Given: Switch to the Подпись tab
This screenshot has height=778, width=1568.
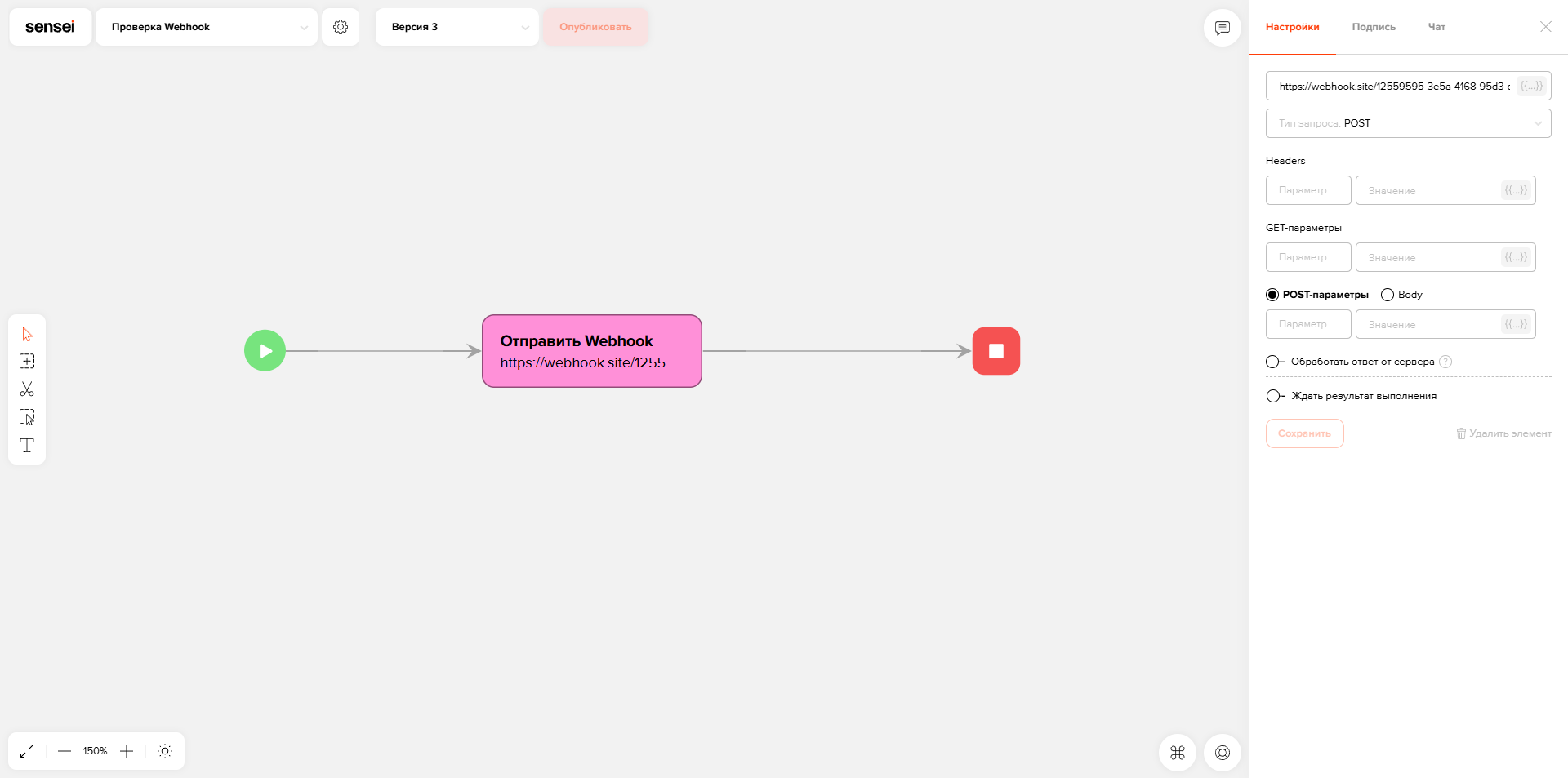Looking at the screenshot, I should coord(1374,27).
